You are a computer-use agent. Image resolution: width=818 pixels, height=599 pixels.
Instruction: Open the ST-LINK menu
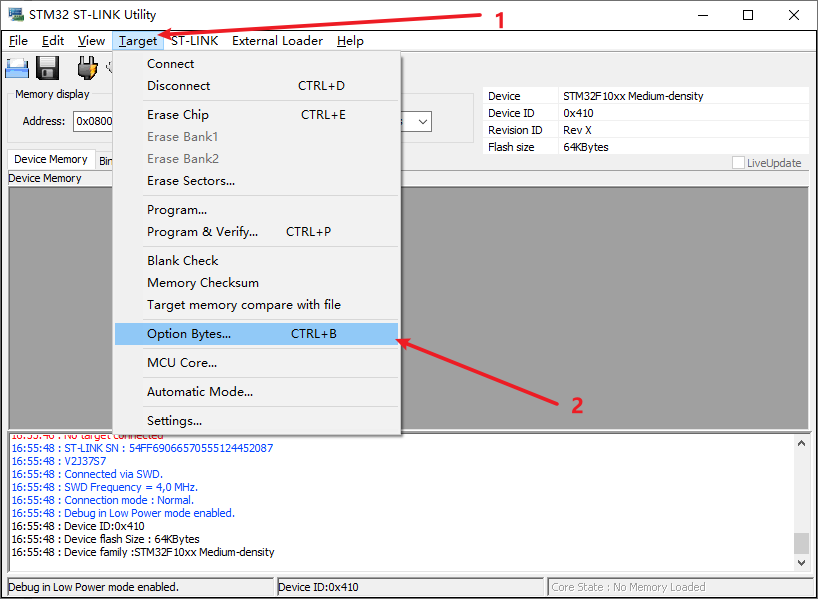tap(195, 41)
